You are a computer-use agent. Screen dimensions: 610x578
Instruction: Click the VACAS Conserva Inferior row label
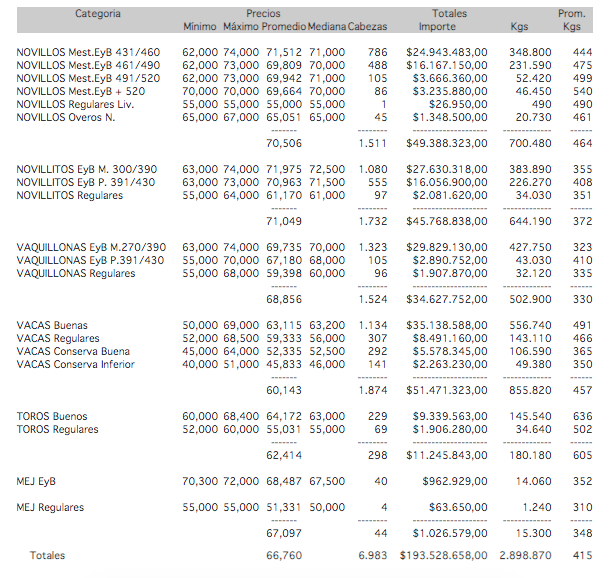point(75,365)
